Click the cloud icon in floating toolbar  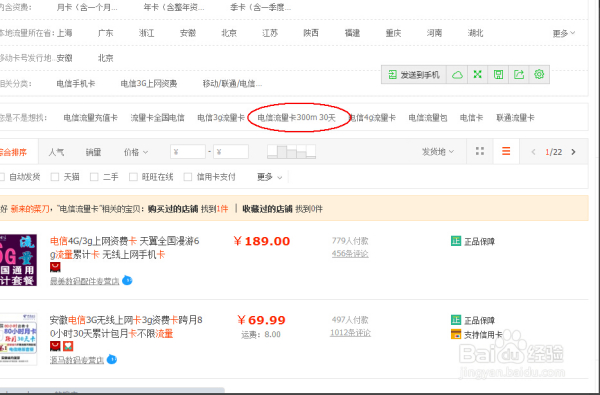coord(457,75)
